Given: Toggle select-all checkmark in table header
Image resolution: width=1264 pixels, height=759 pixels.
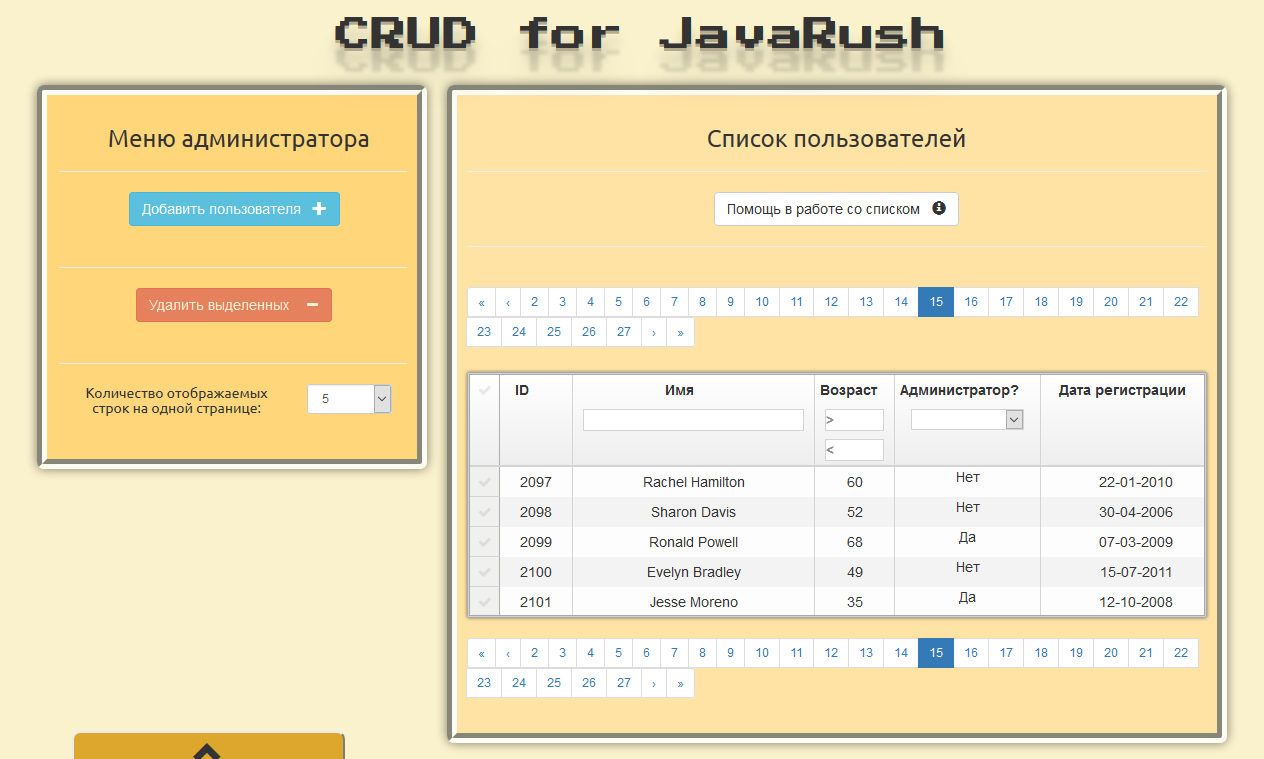Looking at the screenshot, I should click(x=485, y=390).
